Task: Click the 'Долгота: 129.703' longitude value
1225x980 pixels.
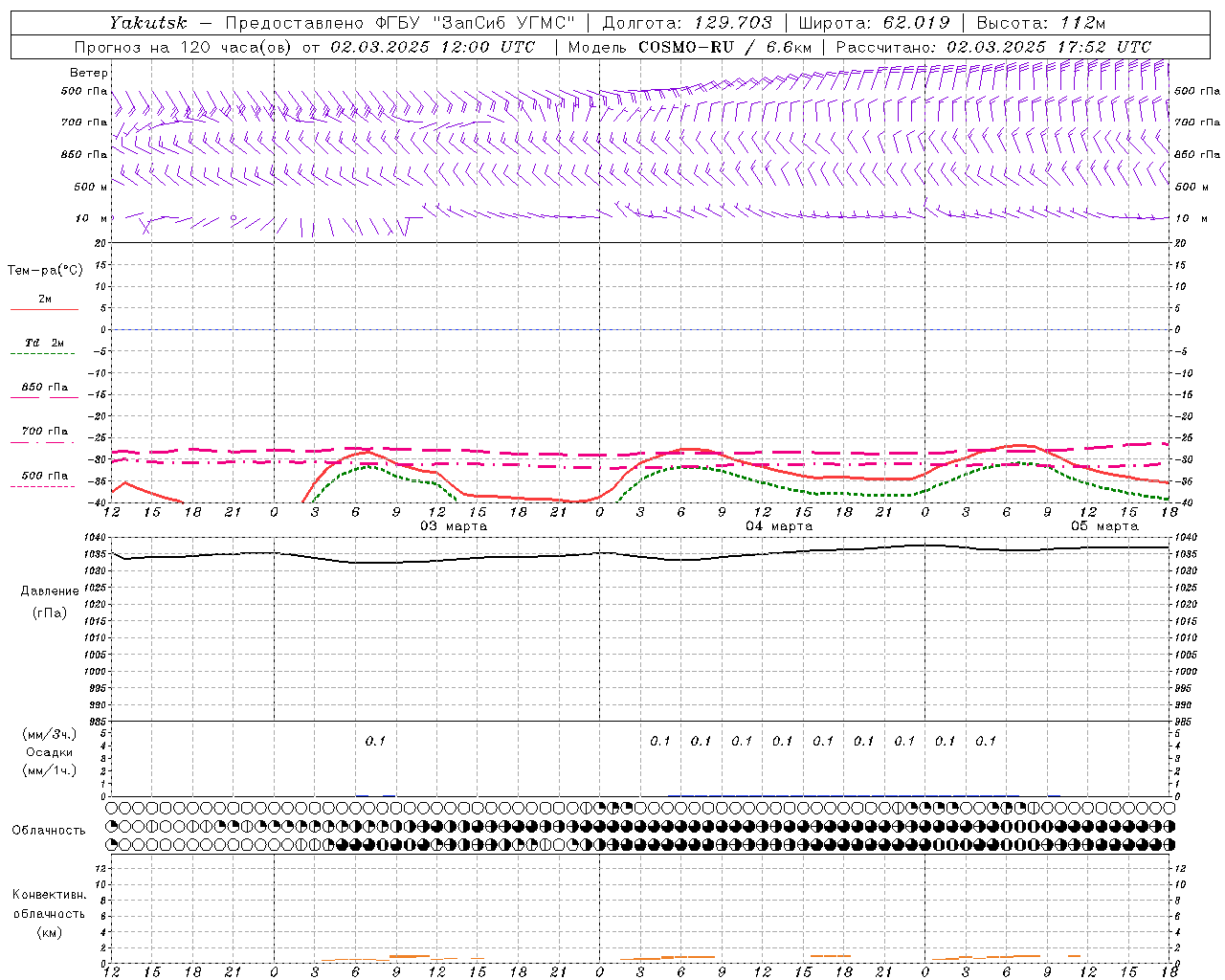Action: tap(687, 23)
